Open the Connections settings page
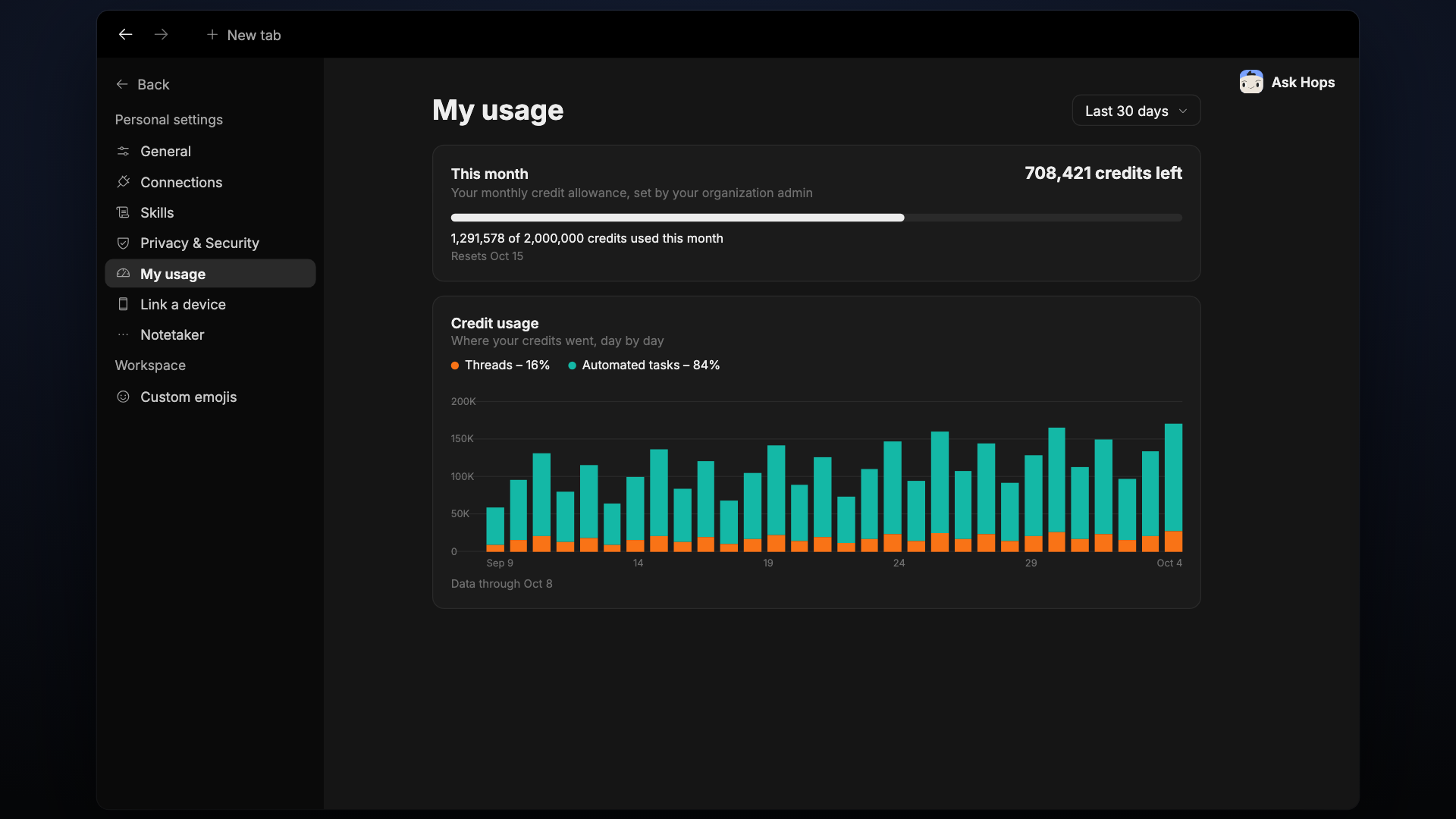The height and width of the screenshot is (819, 1456). click(x=210, y=182)
